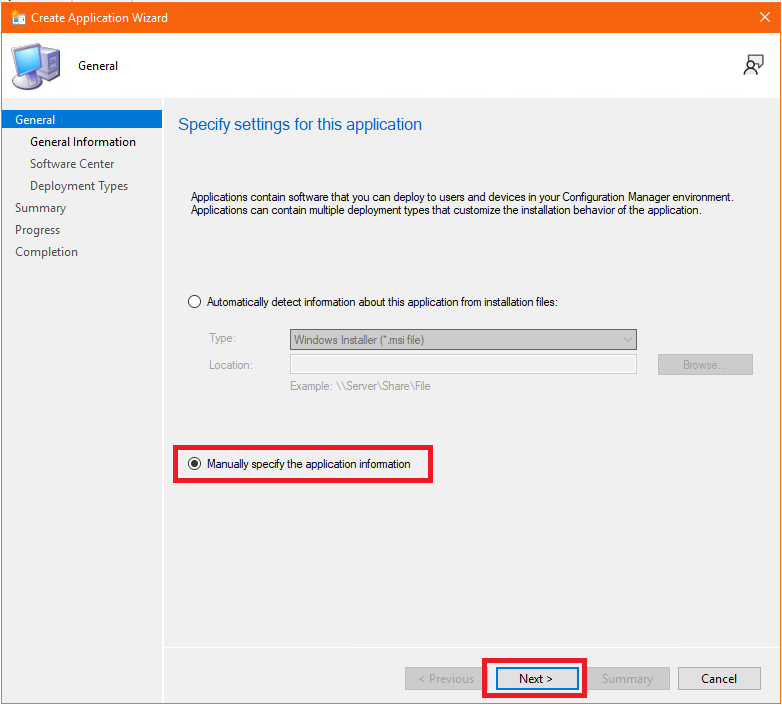
Task: Close the Create Application Wizard window
Action: click(765, 18)
